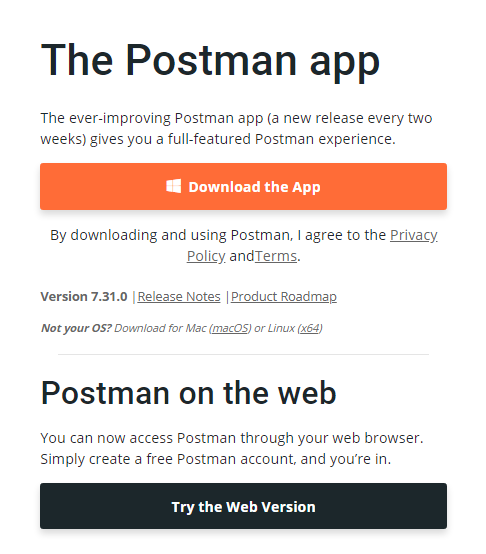This screenshot has width=486, height=554.
Task: Select the Linux x64 download link
Action: [310, 328]
